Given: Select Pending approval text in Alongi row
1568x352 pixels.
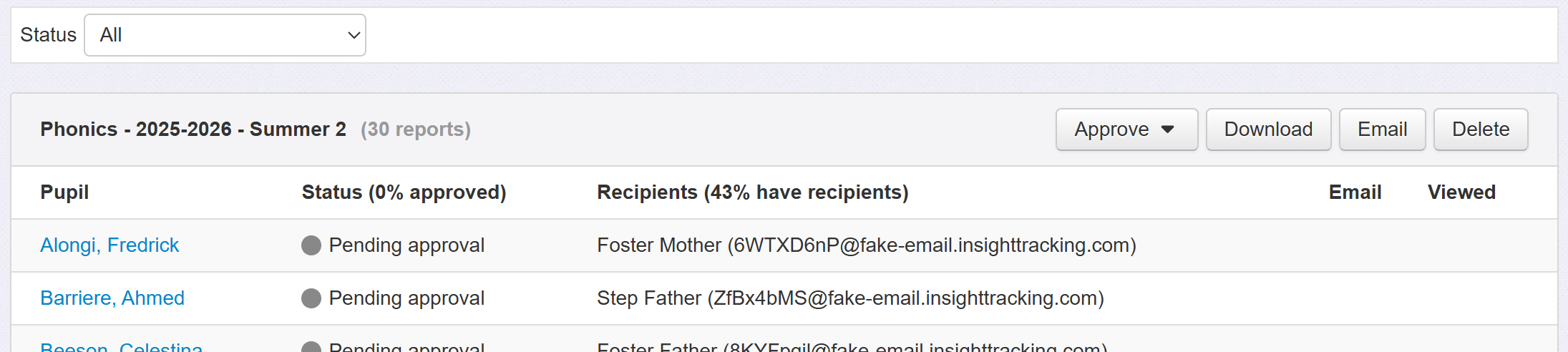Looking at the screenshot, I should [406, 245].
